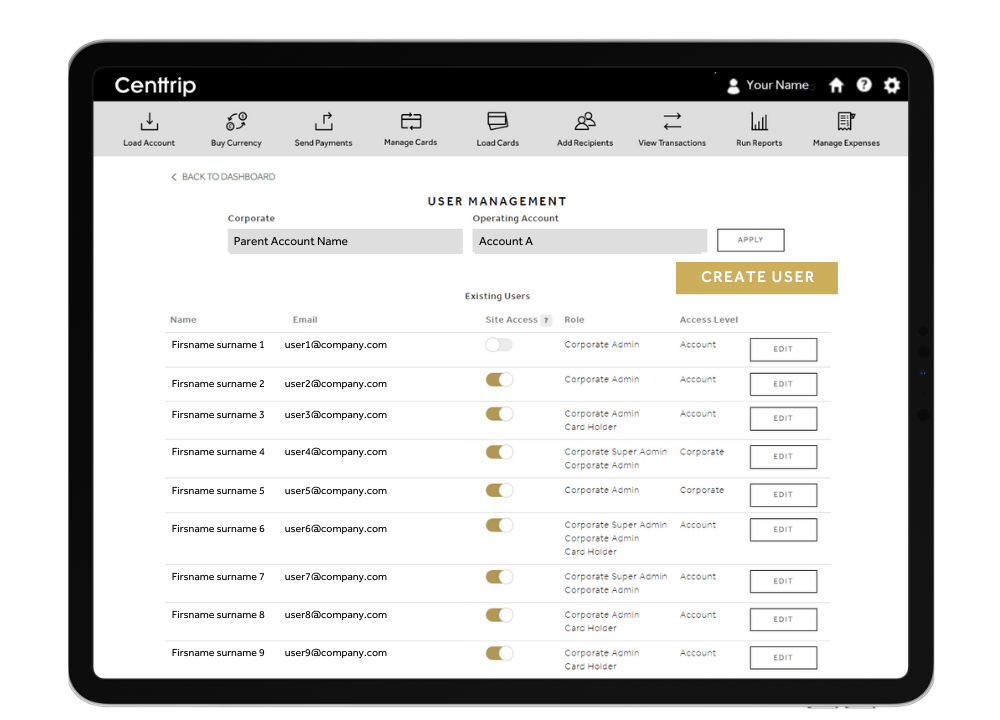Disable site access for Firsname surname 2
This screenshot has width=1000, height=720.
[499, 380]
